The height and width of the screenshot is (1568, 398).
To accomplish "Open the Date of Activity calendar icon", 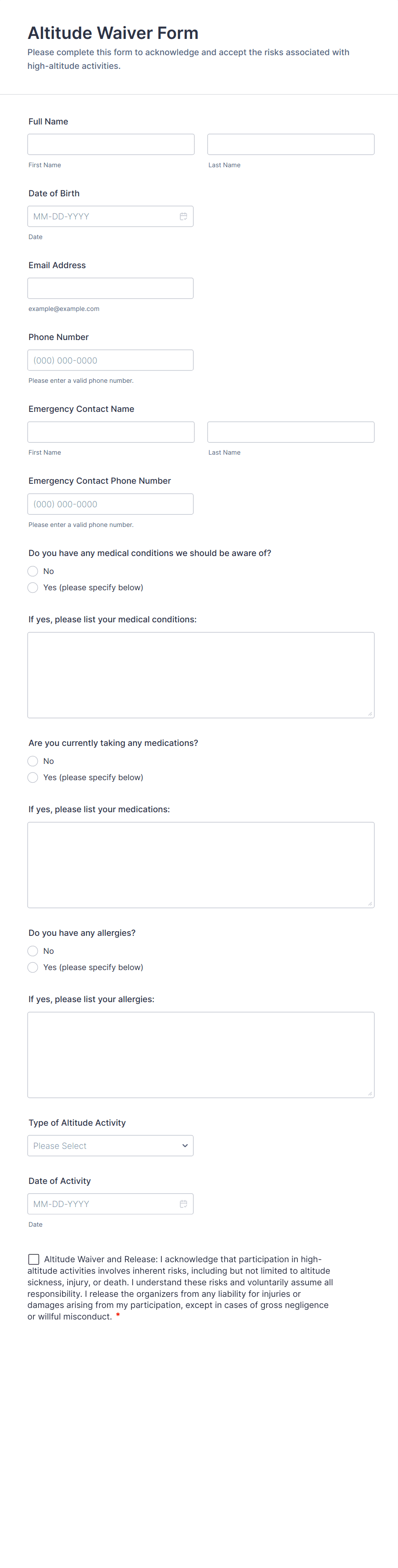I will pos(183,1204).
